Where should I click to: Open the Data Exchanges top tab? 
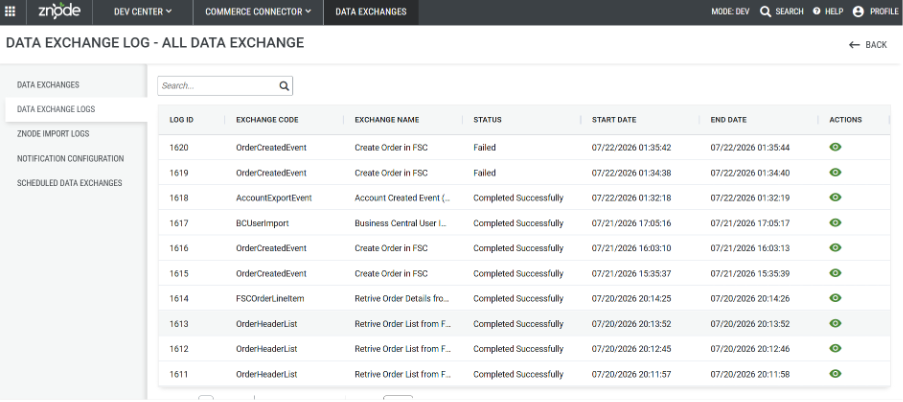[371, 12]
